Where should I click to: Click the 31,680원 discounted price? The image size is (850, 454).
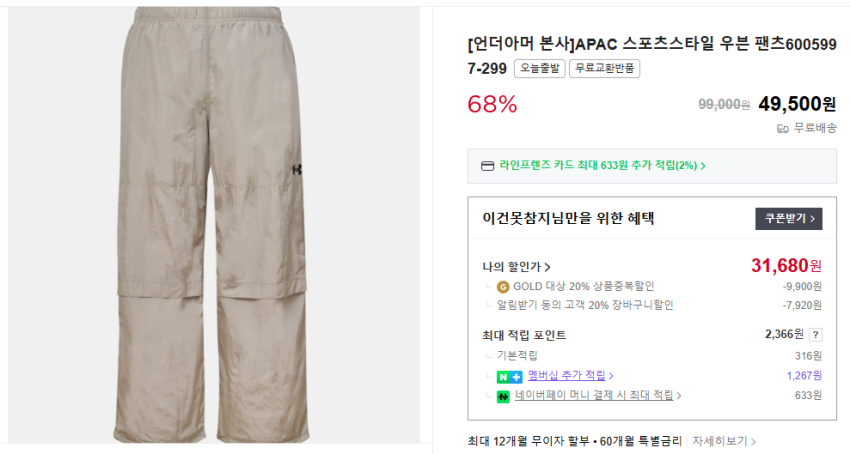click(786, 265)
